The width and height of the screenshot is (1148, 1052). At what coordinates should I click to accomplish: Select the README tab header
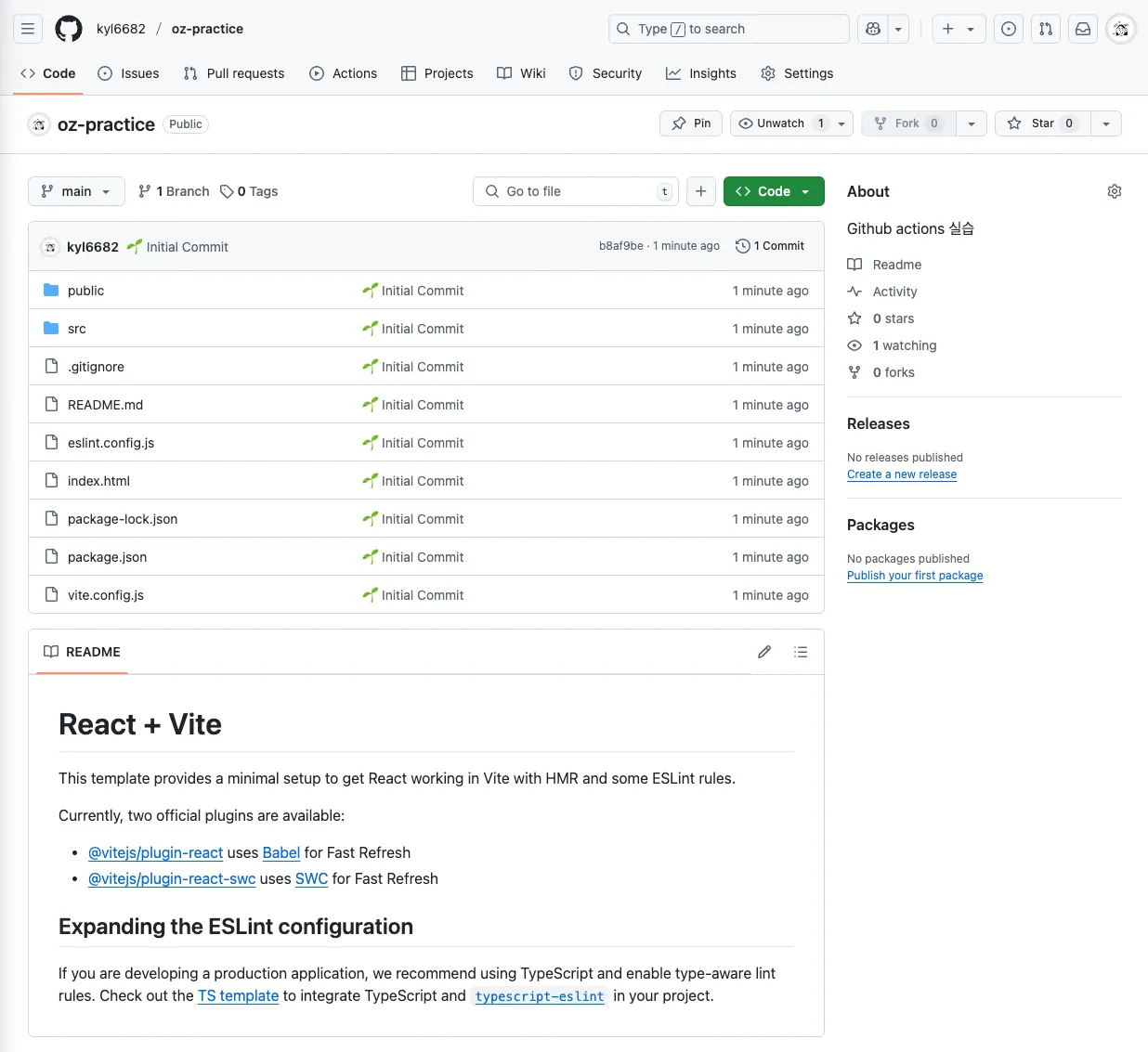click(x=83, y=652)
